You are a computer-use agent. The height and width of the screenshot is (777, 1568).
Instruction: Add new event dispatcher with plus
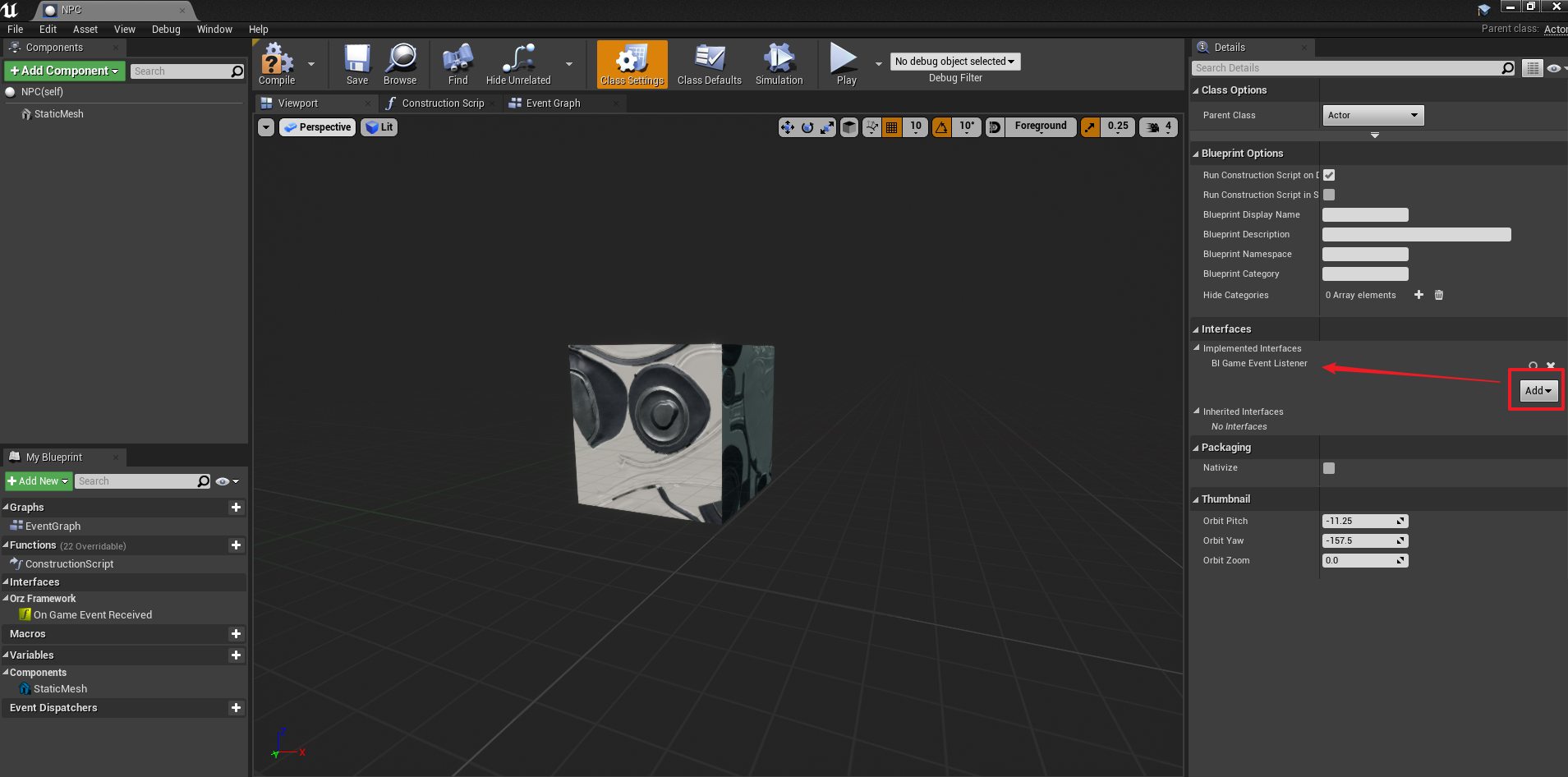(x=236, y=708)
